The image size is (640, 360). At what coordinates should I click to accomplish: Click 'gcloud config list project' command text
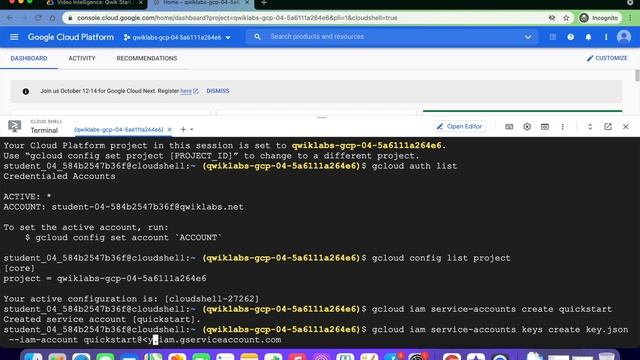click(x=441, y=258)
